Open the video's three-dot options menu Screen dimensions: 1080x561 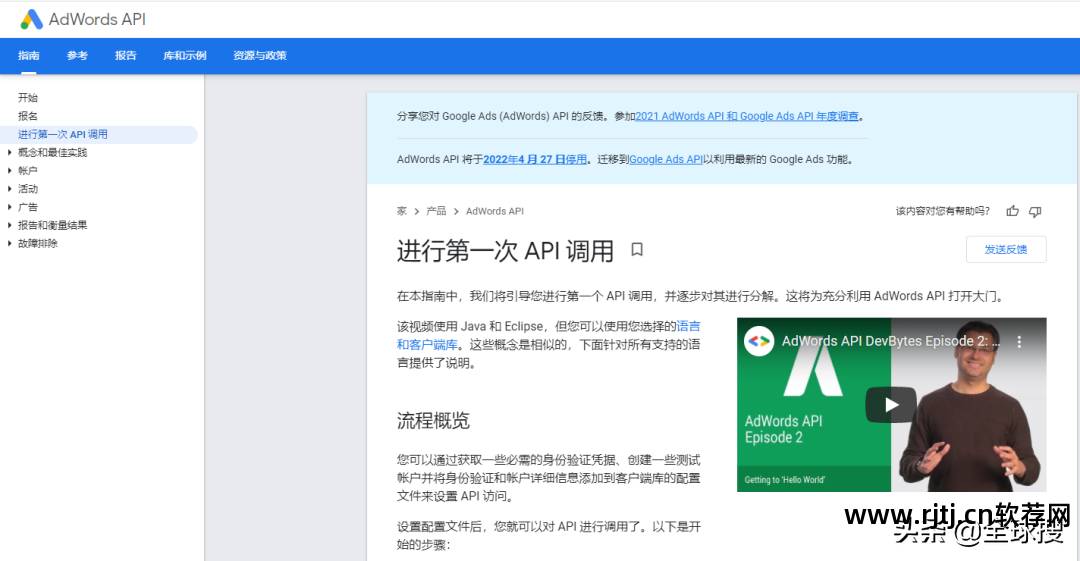[1019, 341]
